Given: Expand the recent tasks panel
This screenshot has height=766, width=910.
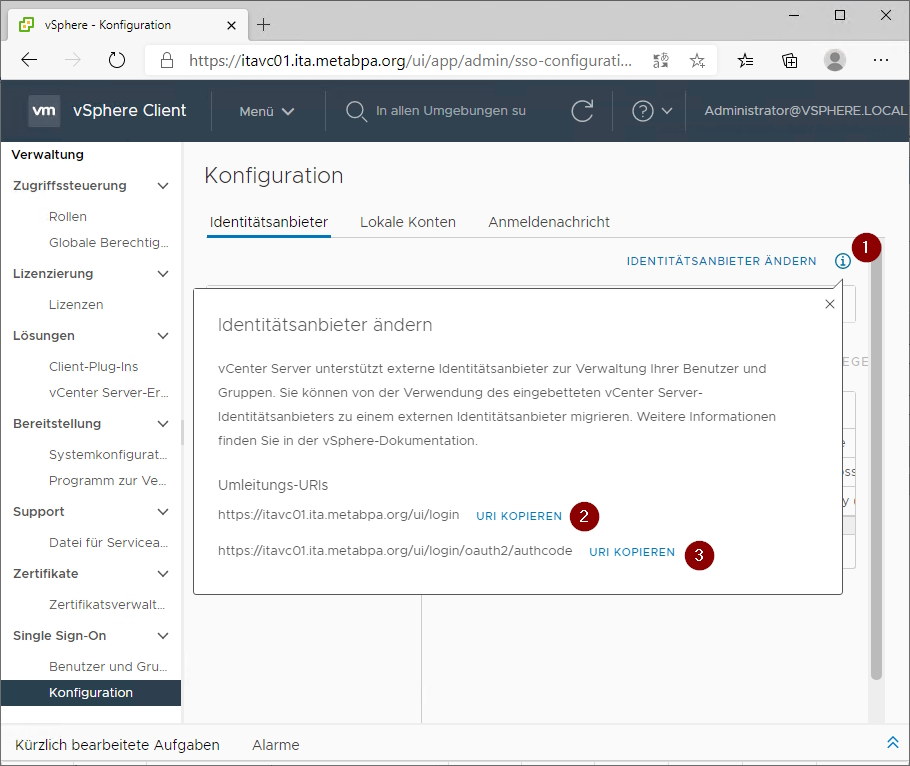Looking at the screenshot, I should point(893,742).
